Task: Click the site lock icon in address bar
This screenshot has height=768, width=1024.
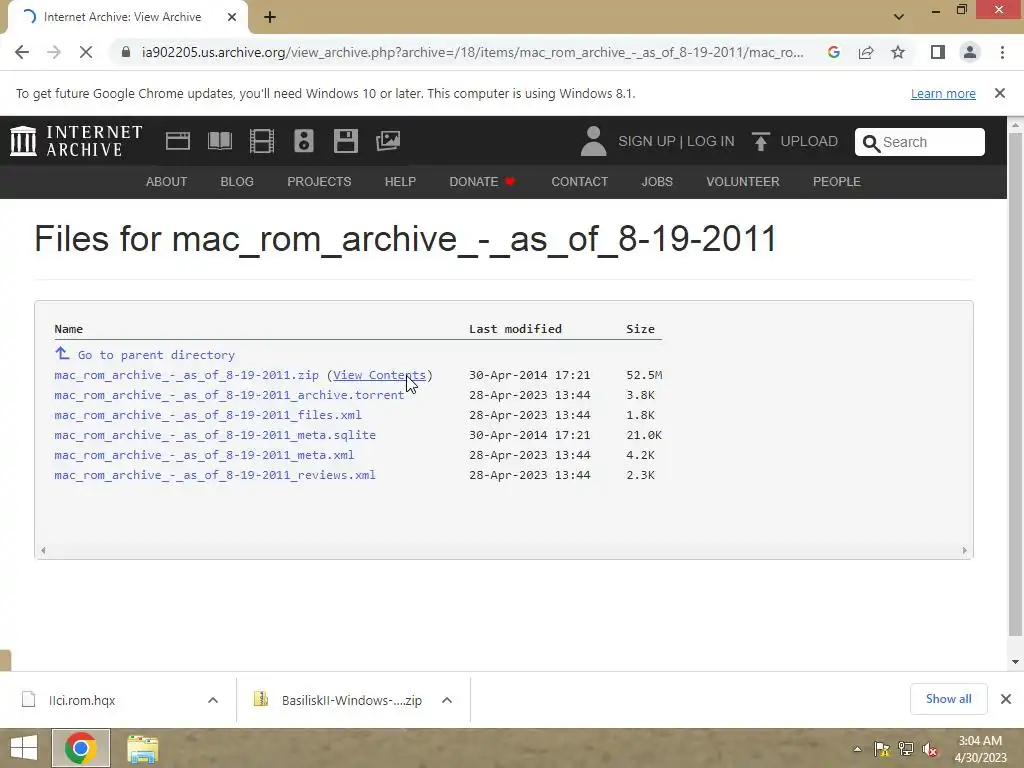Action: 126,52
